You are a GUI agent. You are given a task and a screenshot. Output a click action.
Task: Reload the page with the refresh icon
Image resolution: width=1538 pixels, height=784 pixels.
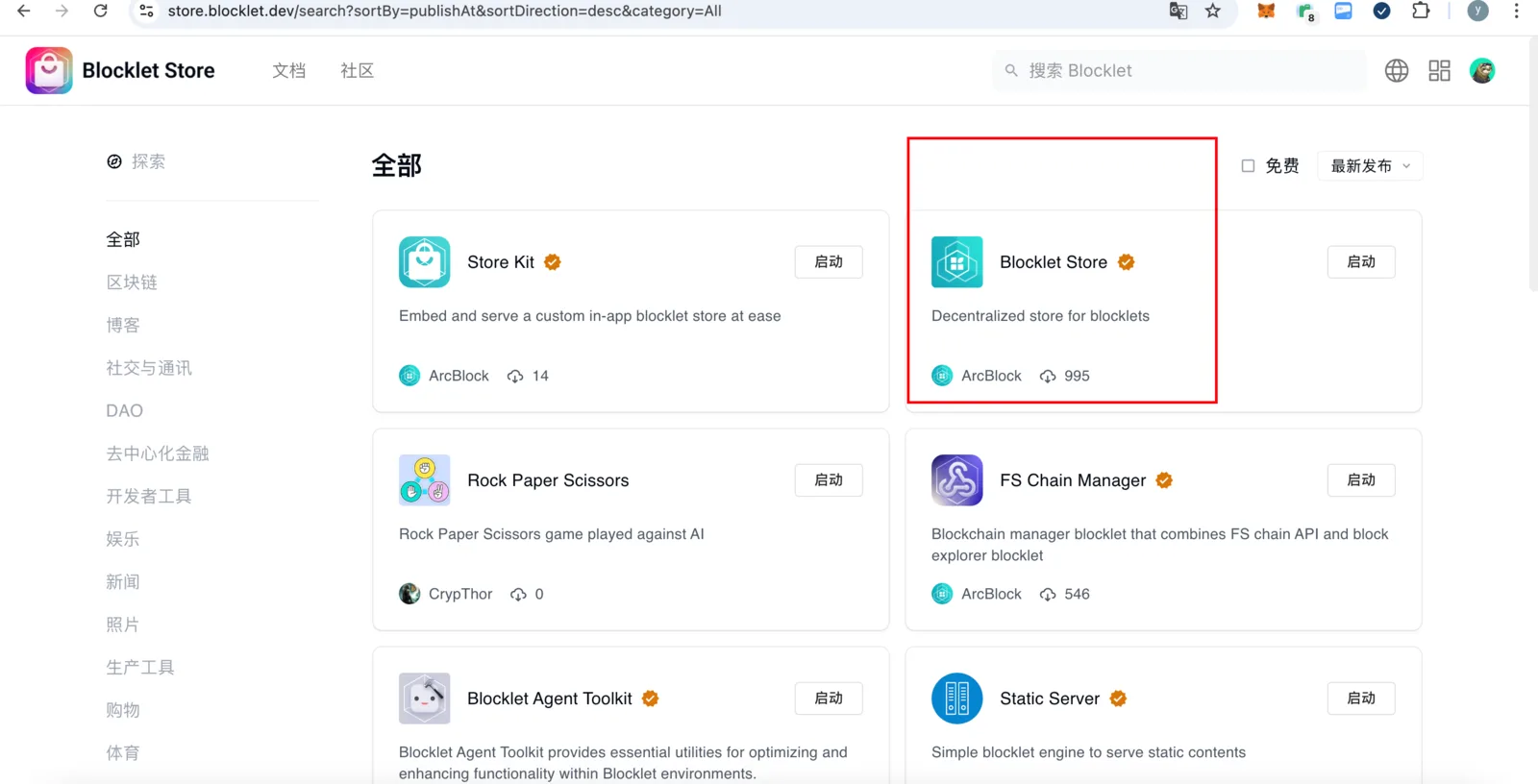(x=100, y=11)
